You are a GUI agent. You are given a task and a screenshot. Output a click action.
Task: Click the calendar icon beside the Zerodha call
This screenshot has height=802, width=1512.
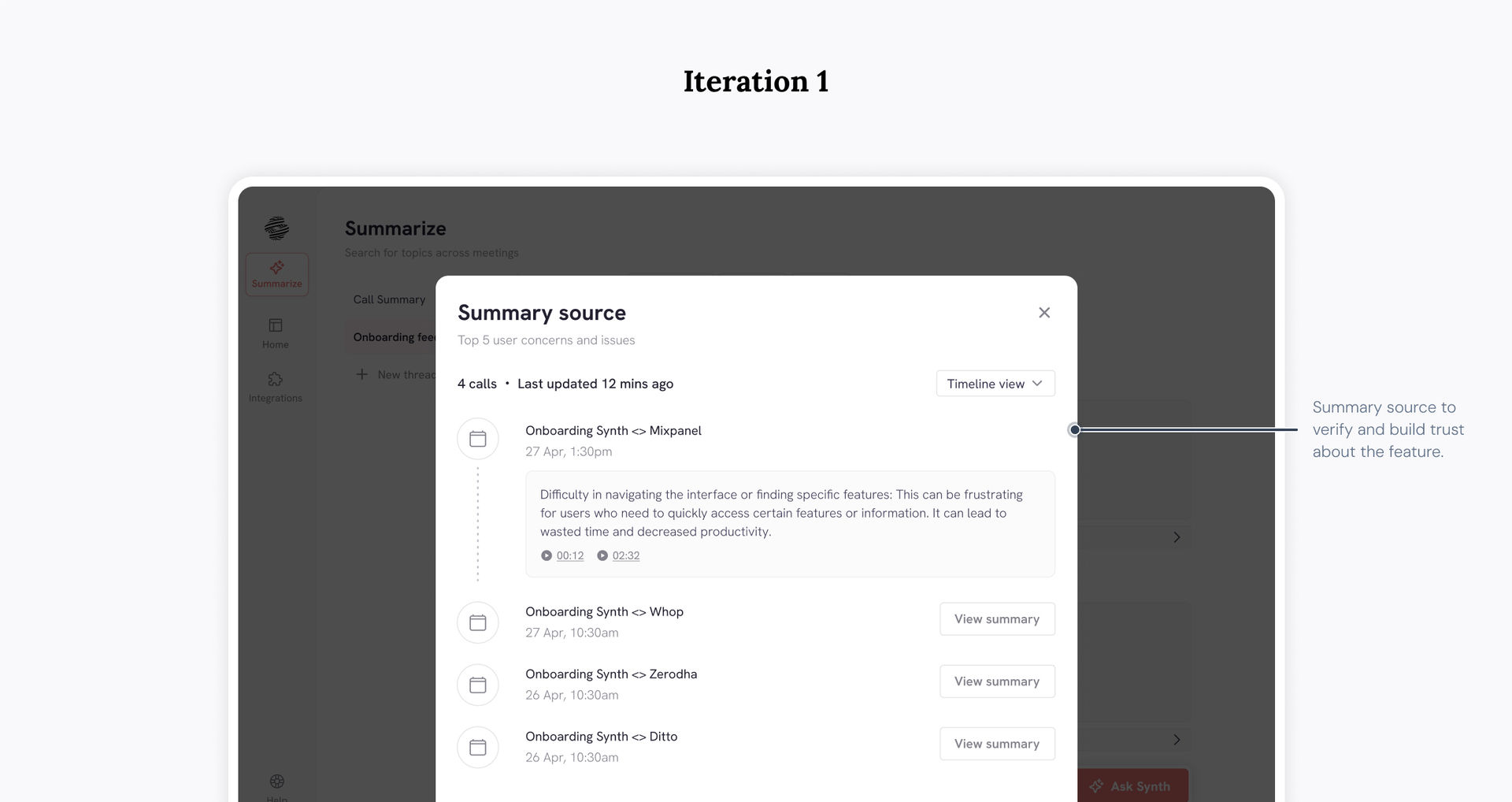(x=478, y=685)
